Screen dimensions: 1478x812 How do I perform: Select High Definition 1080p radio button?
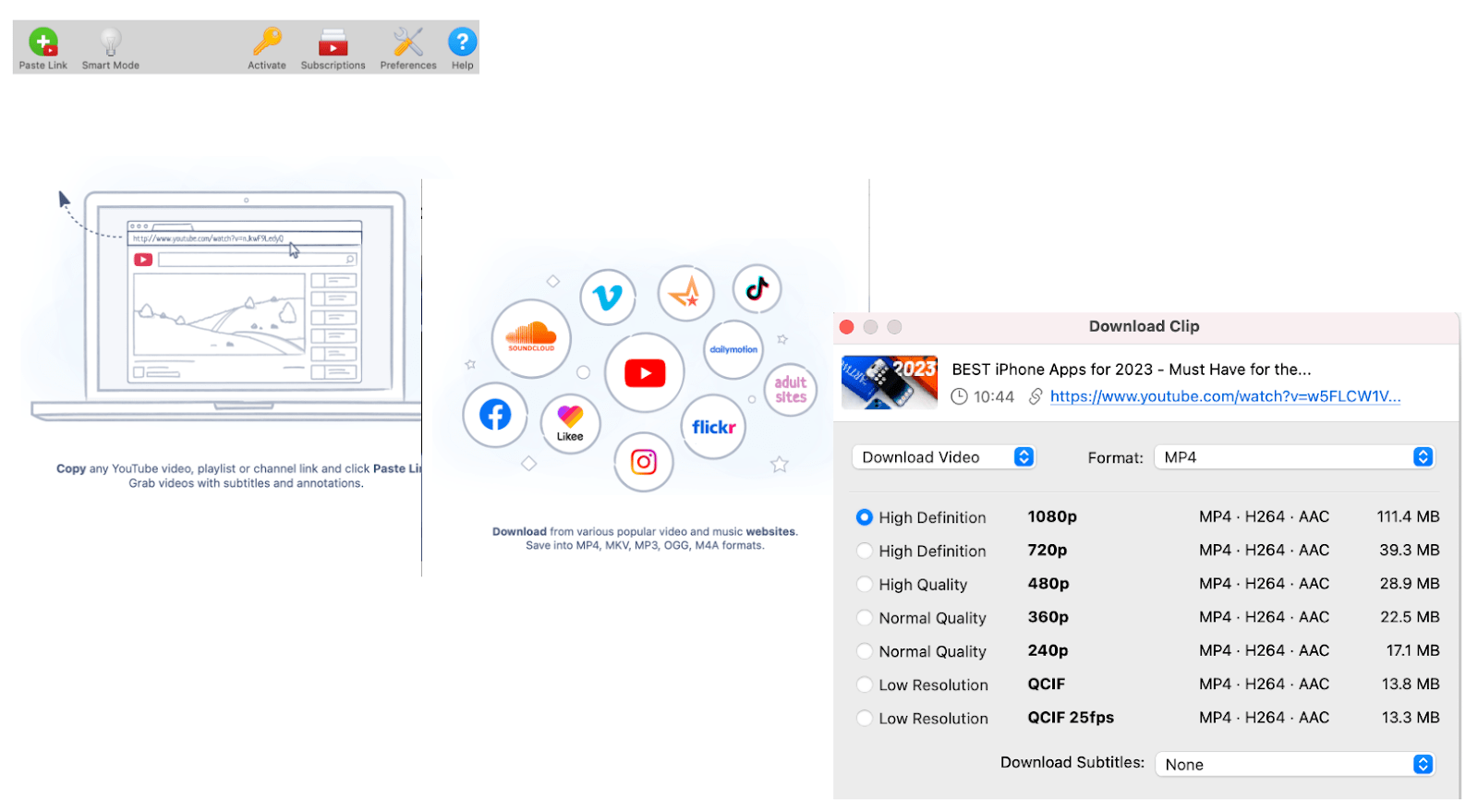865,517
